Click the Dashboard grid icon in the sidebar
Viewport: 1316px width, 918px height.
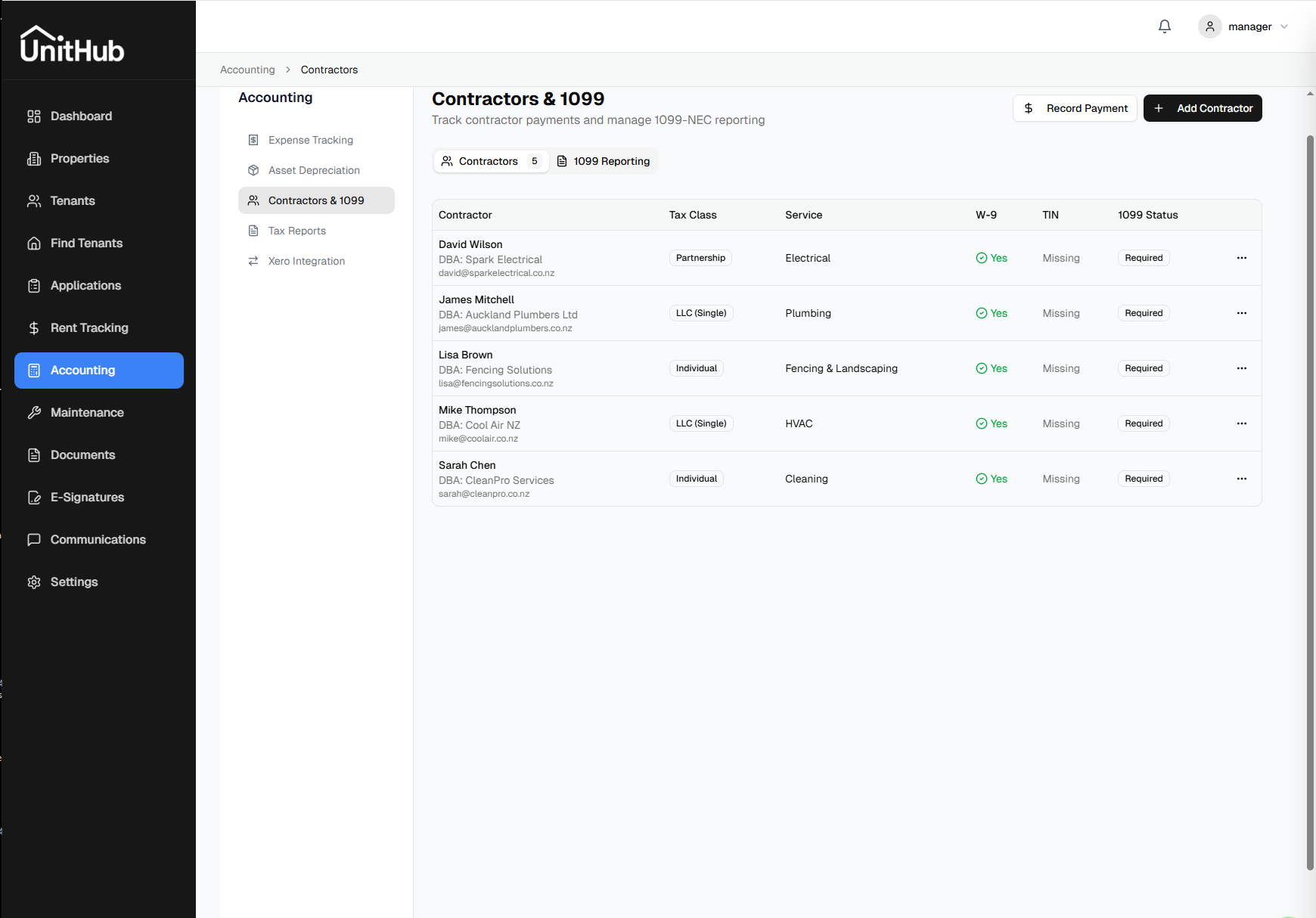34,116
